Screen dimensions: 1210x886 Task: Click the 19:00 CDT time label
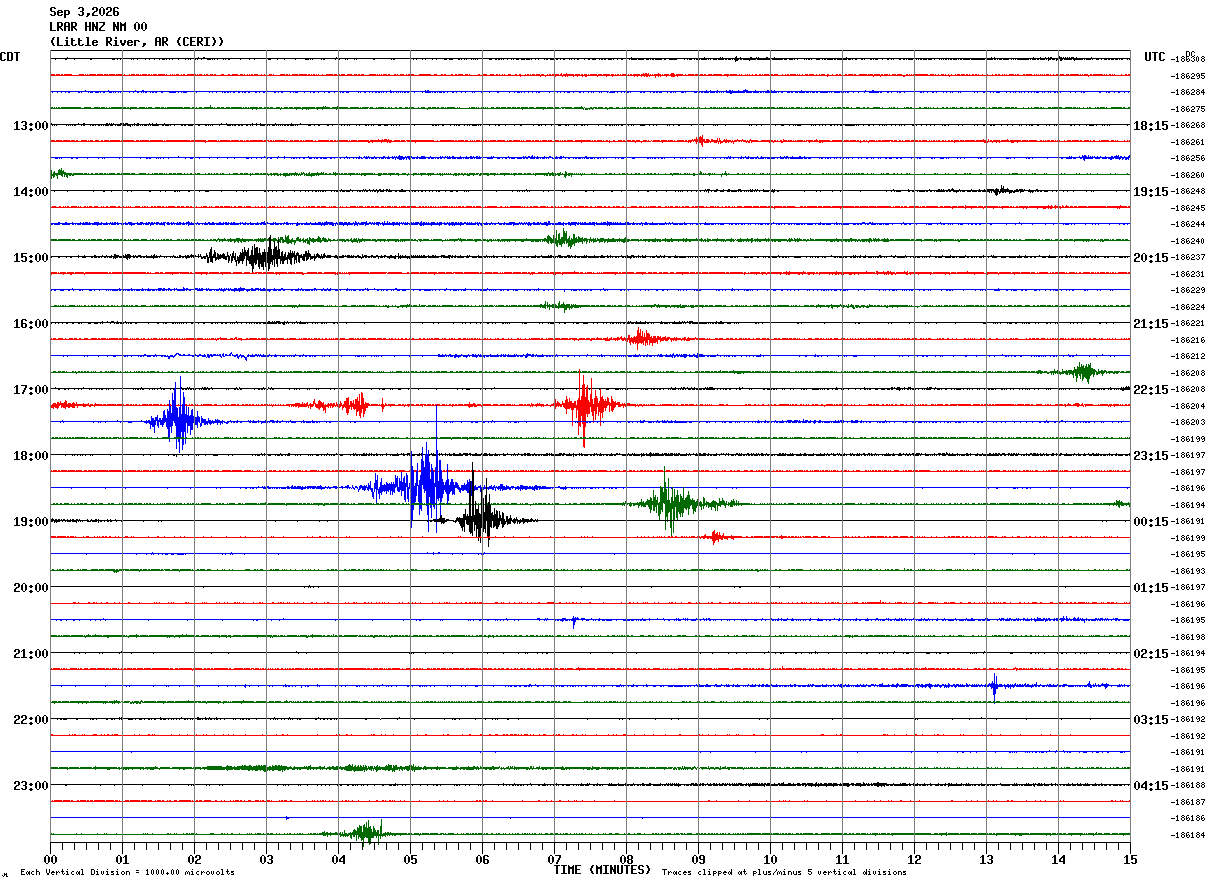coord(31,522)
